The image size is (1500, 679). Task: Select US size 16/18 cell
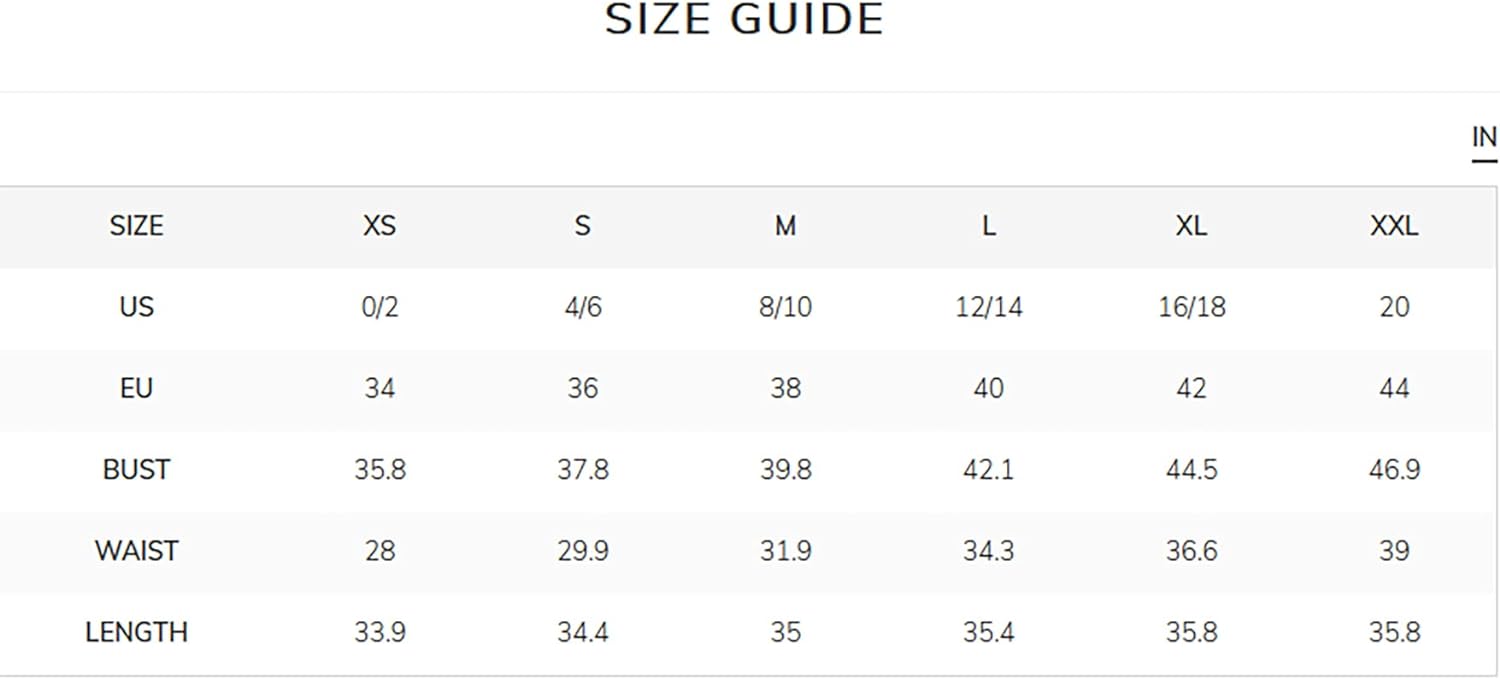coord(1191,306)
